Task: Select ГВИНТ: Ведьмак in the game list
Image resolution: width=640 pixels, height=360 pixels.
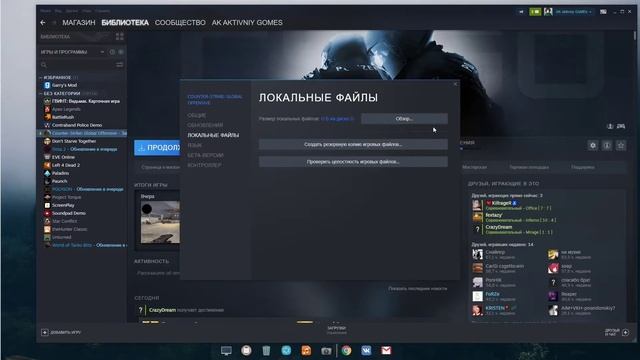Action: point(85,101)
